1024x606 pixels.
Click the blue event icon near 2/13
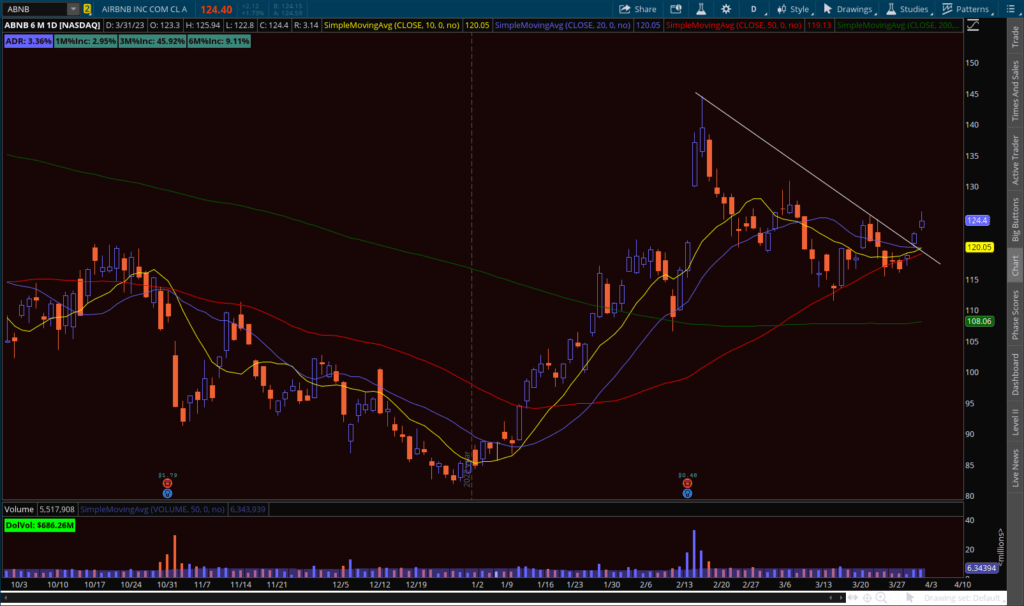coord(687,494)
